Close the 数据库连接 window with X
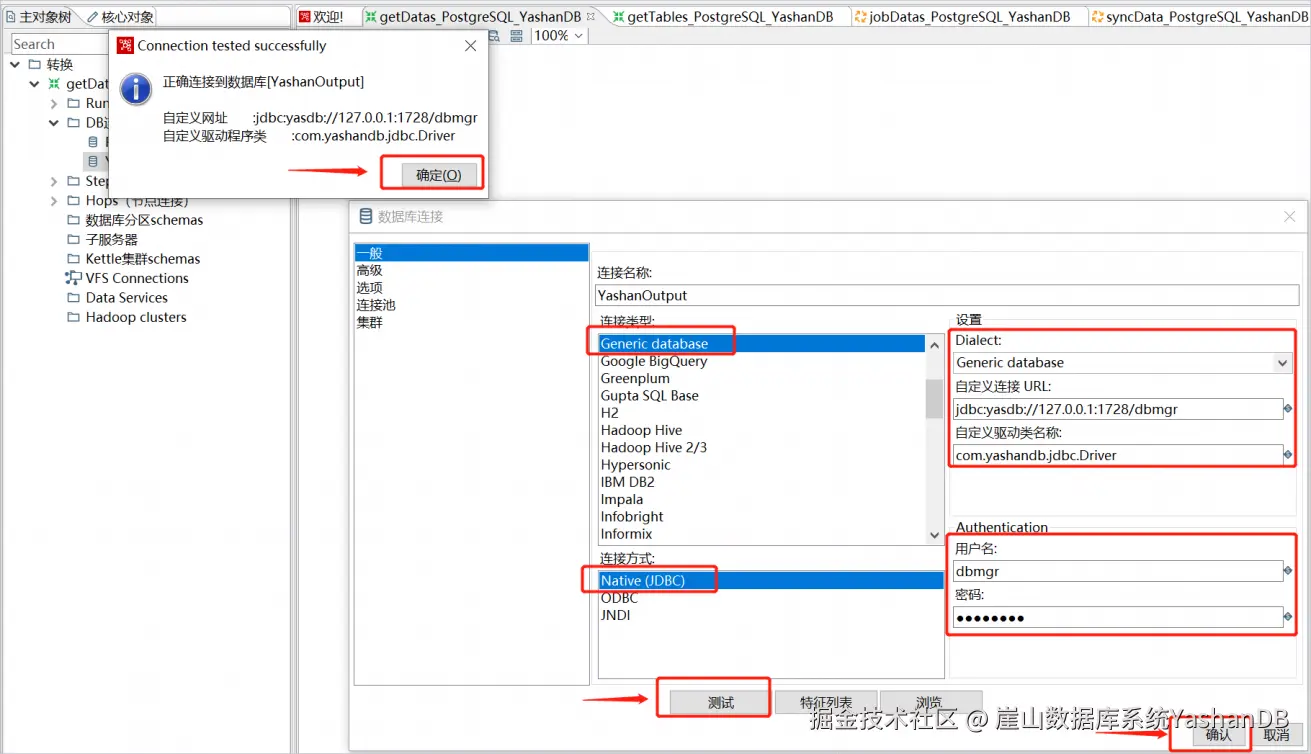Screen dimensions: 1311x754 pyautogui.click(x=1290, y=216)
